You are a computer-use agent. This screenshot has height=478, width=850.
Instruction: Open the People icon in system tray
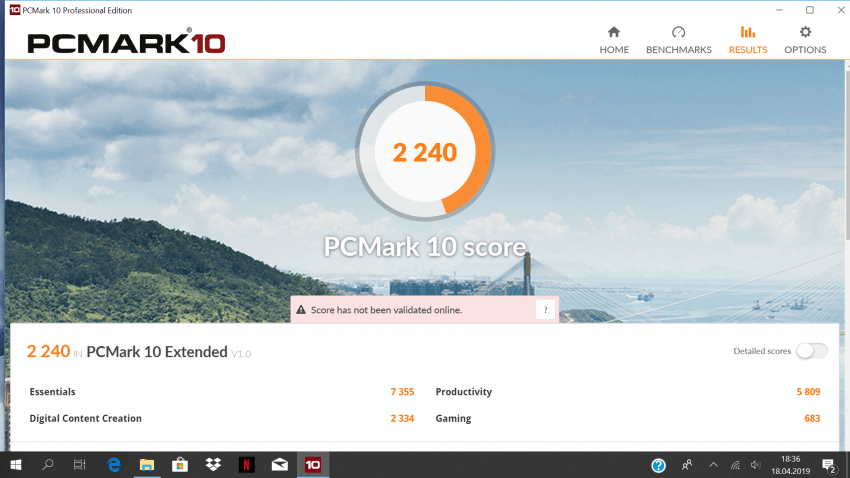click(687, 465)
